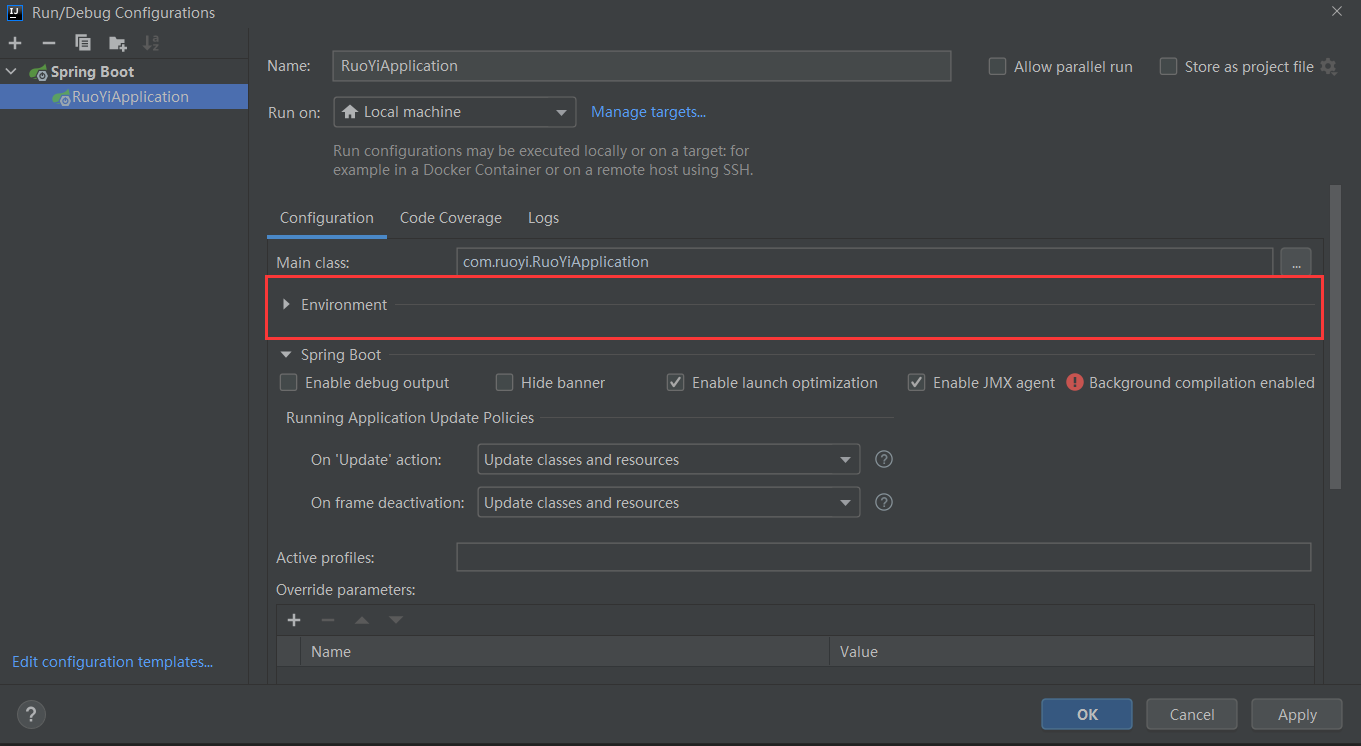
Task: Click the Remove Configuration minus icon
Action: click(48, 43)
